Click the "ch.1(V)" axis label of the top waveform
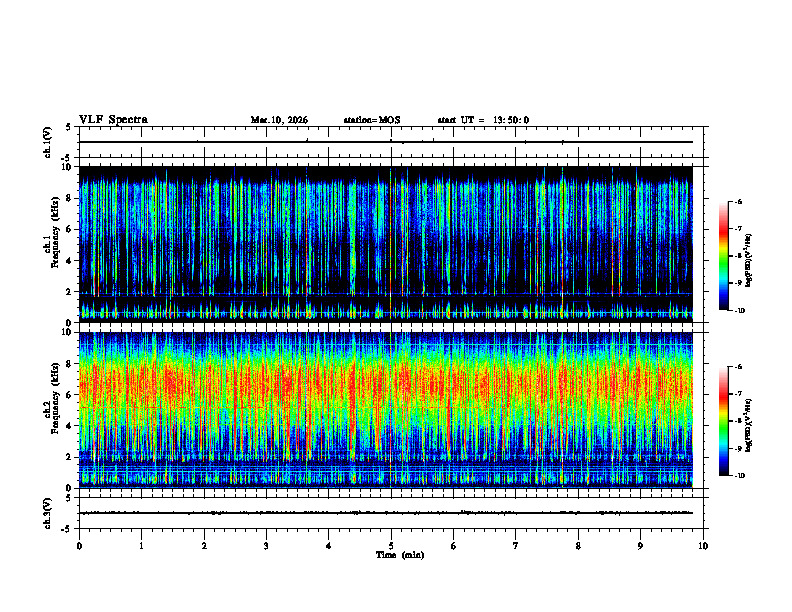This screenshot has height=612, width=792. (48, 142)
